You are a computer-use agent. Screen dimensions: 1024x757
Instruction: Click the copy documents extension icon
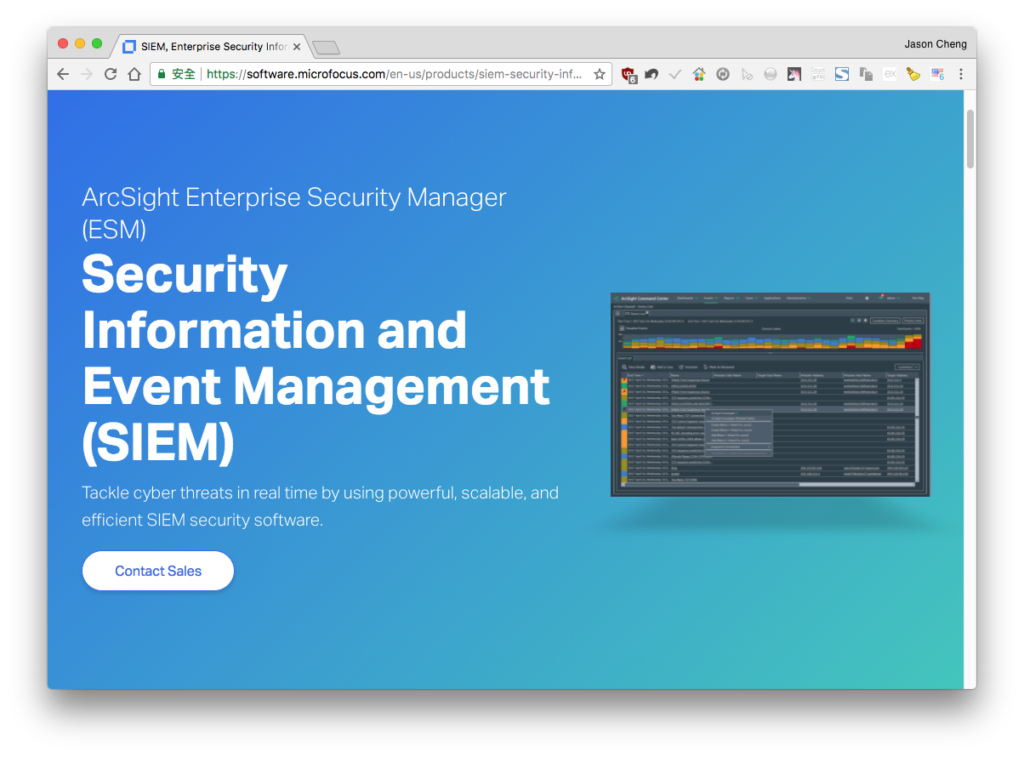(866, 74)
